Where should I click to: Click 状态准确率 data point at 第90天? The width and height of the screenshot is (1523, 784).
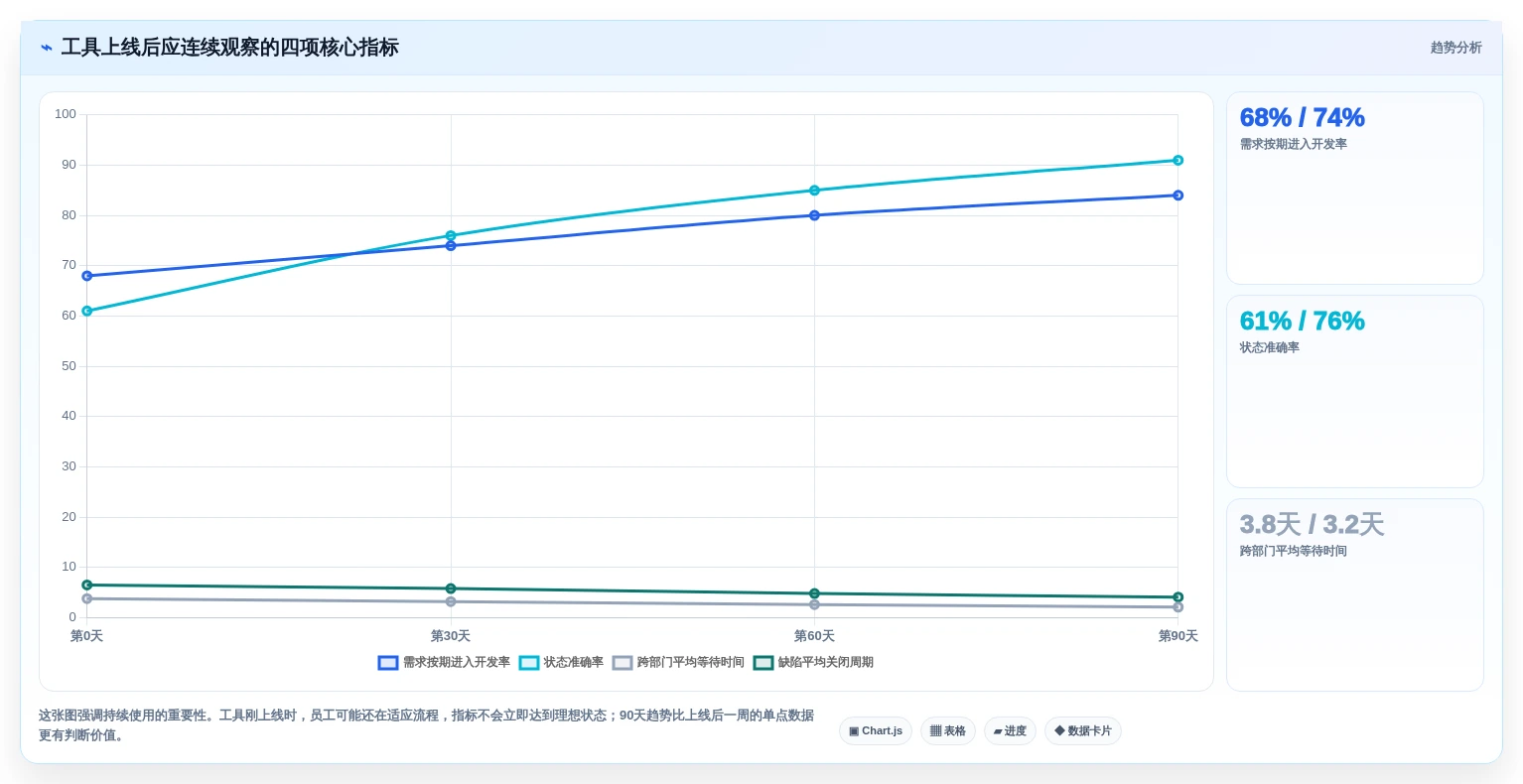(x=1178, y=160)
